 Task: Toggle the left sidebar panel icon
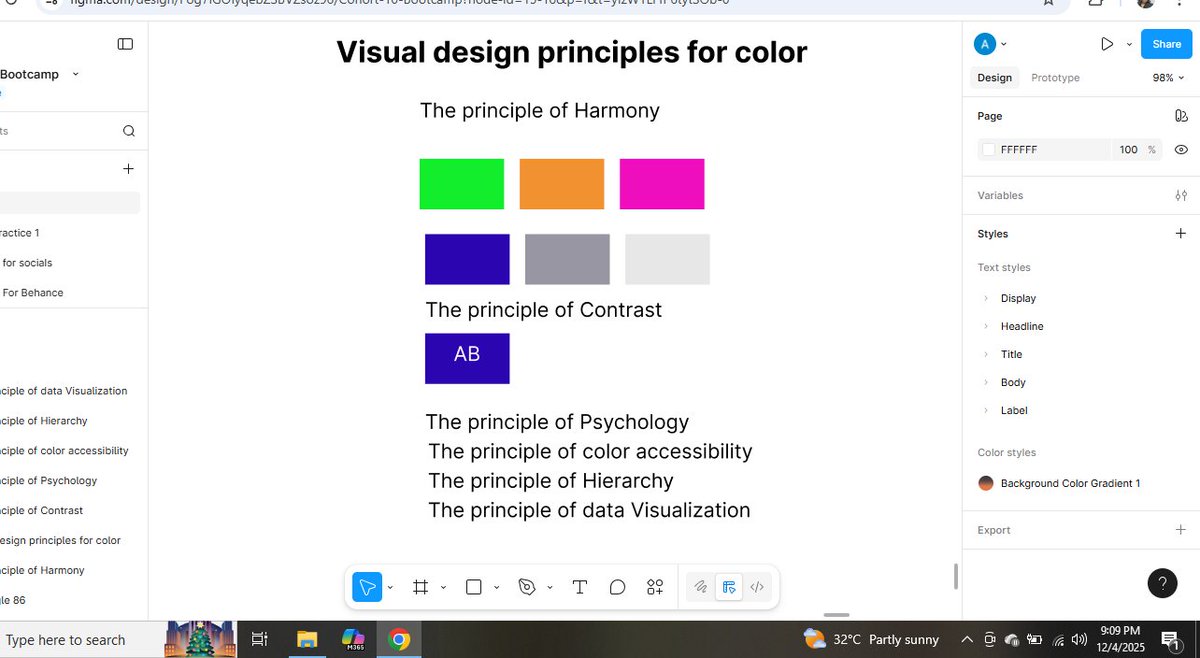[125, 44]
